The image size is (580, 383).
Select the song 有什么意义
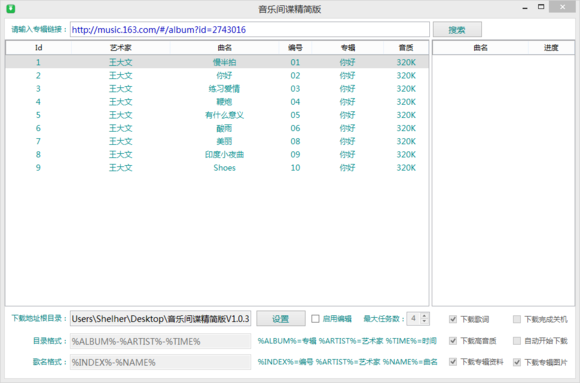(x=224, y=115)
